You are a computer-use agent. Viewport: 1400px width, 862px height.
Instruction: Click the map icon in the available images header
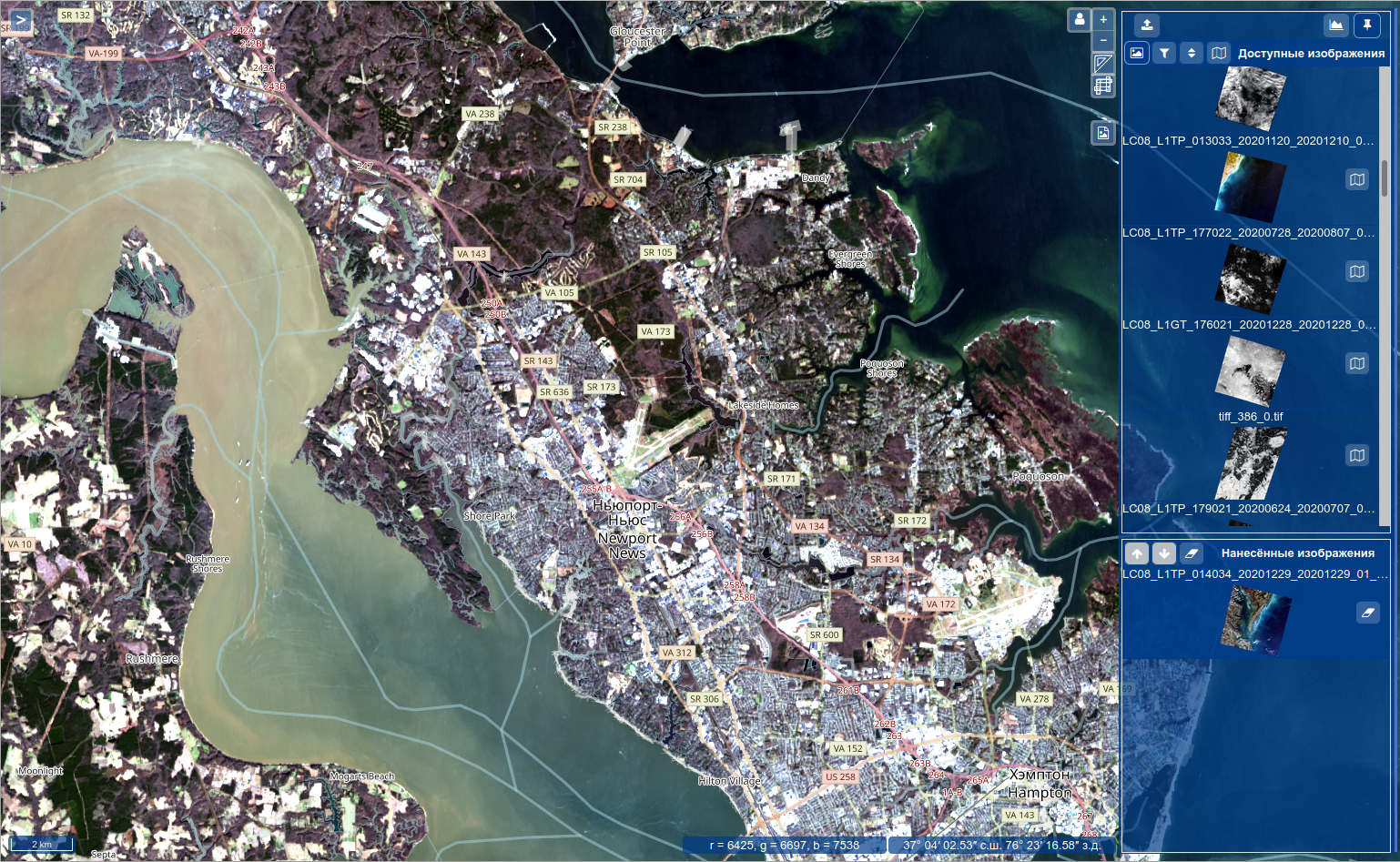click(1219, 53)
